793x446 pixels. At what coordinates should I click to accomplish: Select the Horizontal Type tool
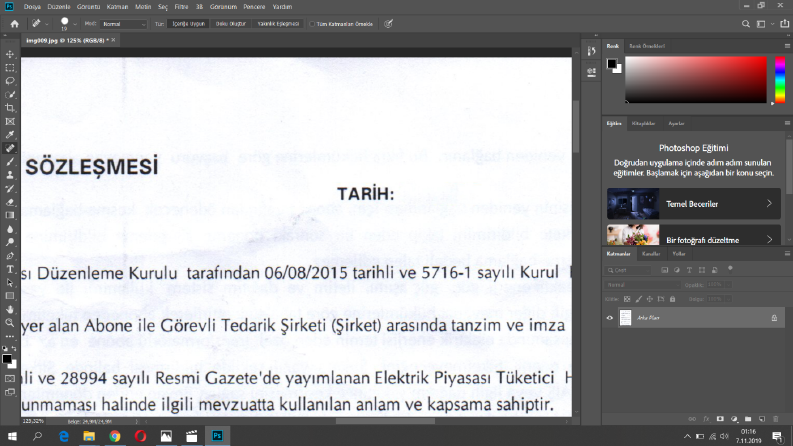[x=10, y=269]
